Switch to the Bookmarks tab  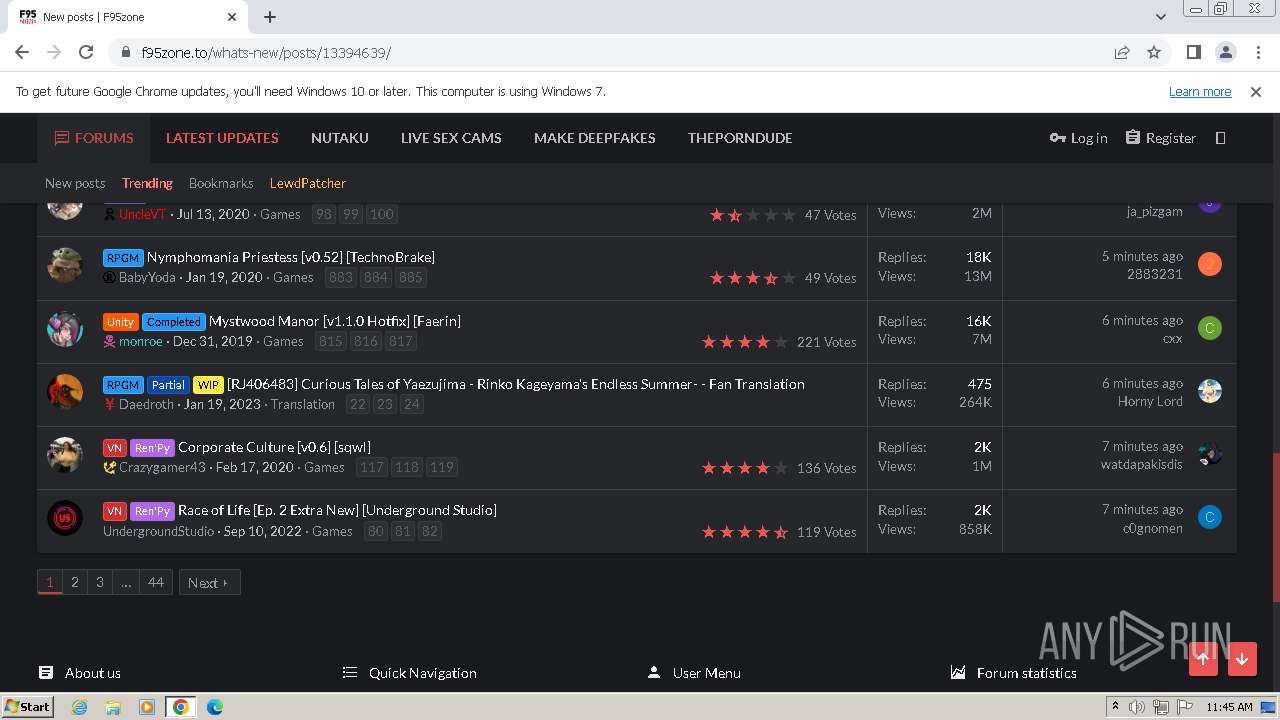point(221,183)
